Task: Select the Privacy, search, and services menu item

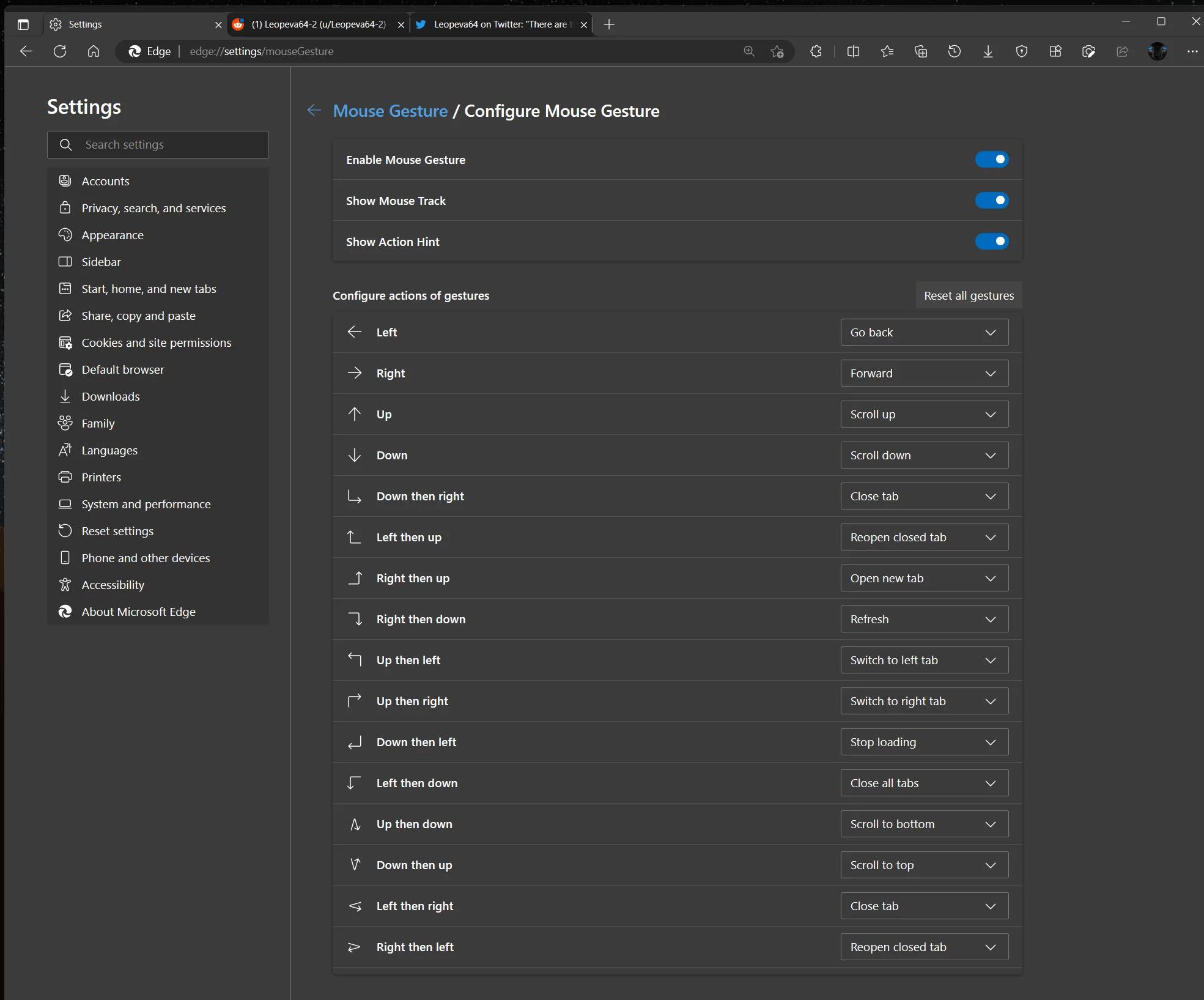Action: pos(153,207)
